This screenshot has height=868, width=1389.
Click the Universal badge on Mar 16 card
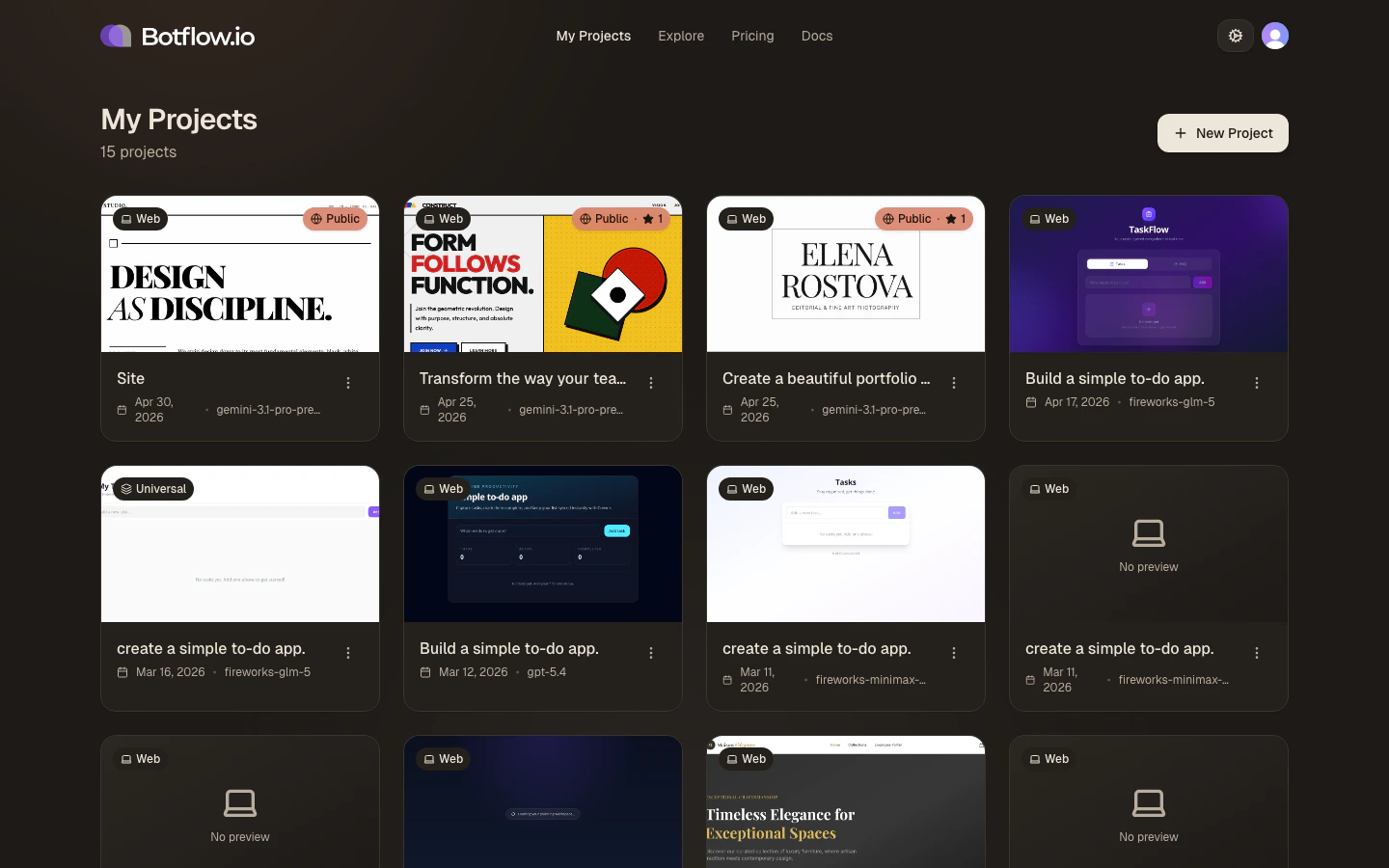point(153,489)
